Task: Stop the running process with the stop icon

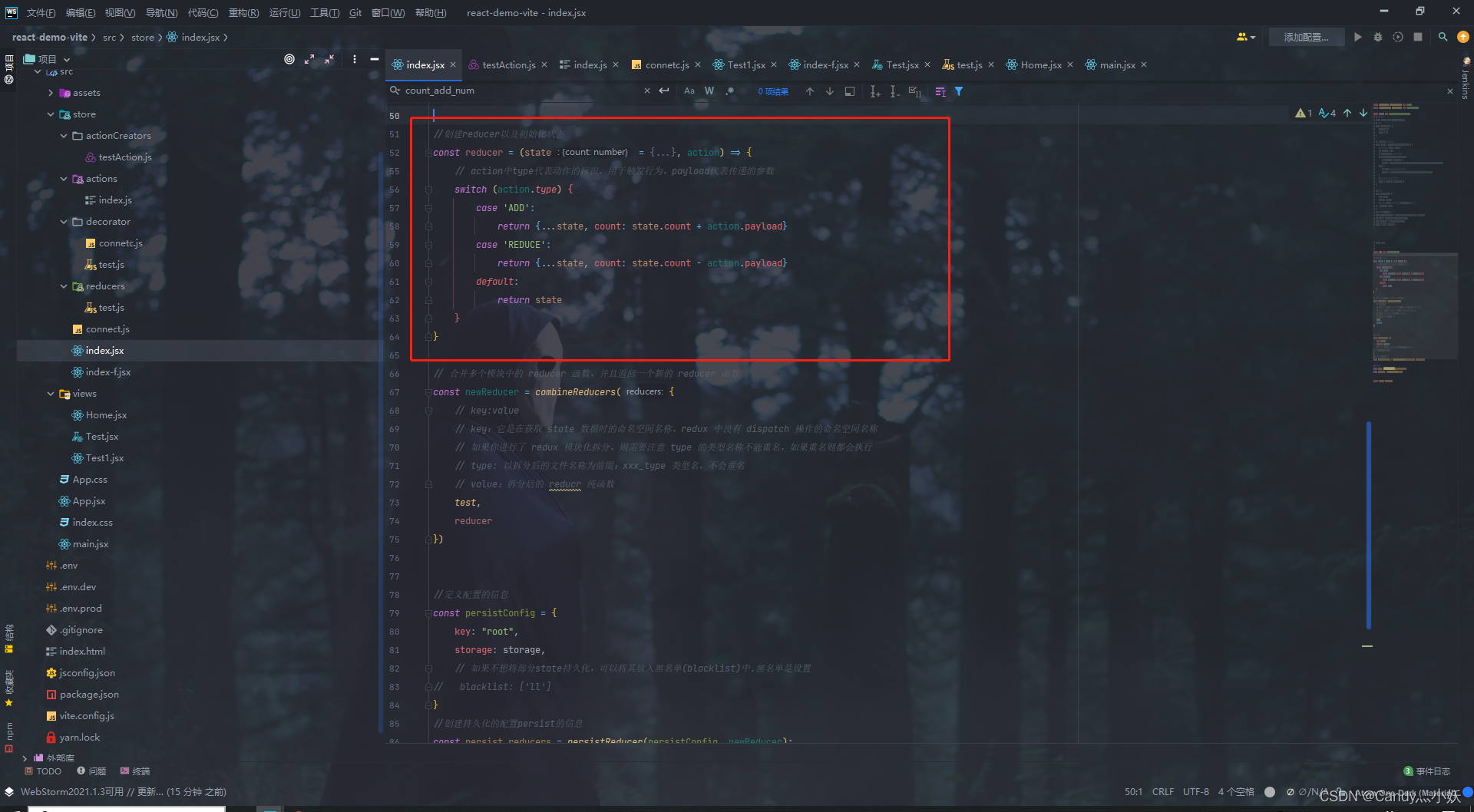Action: click(1418, 36)
